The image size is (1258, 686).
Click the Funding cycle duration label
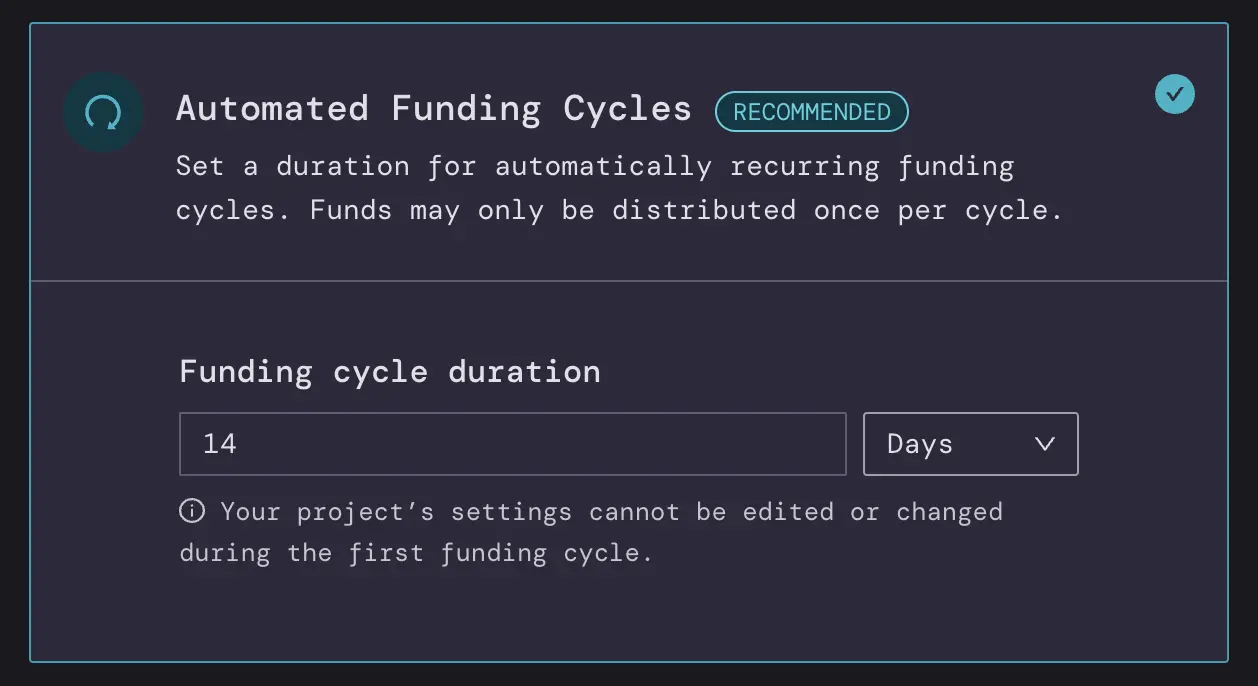click(x=389, y=371)
